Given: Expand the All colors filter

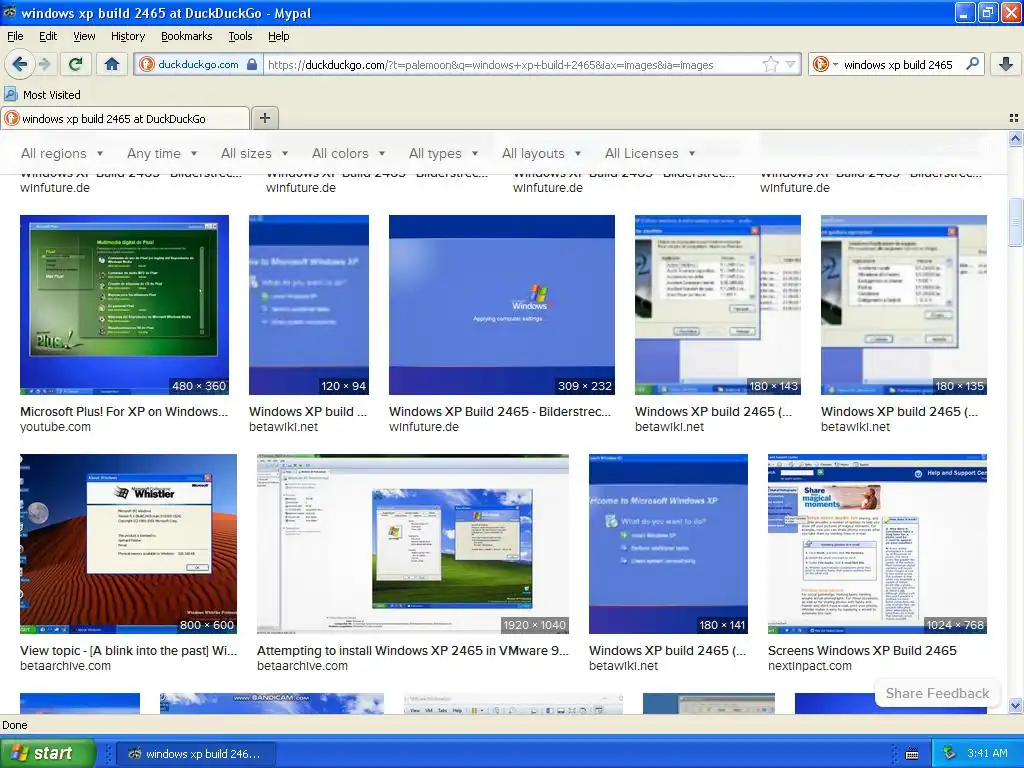Looking at the screenshot, I should [348, 153].
